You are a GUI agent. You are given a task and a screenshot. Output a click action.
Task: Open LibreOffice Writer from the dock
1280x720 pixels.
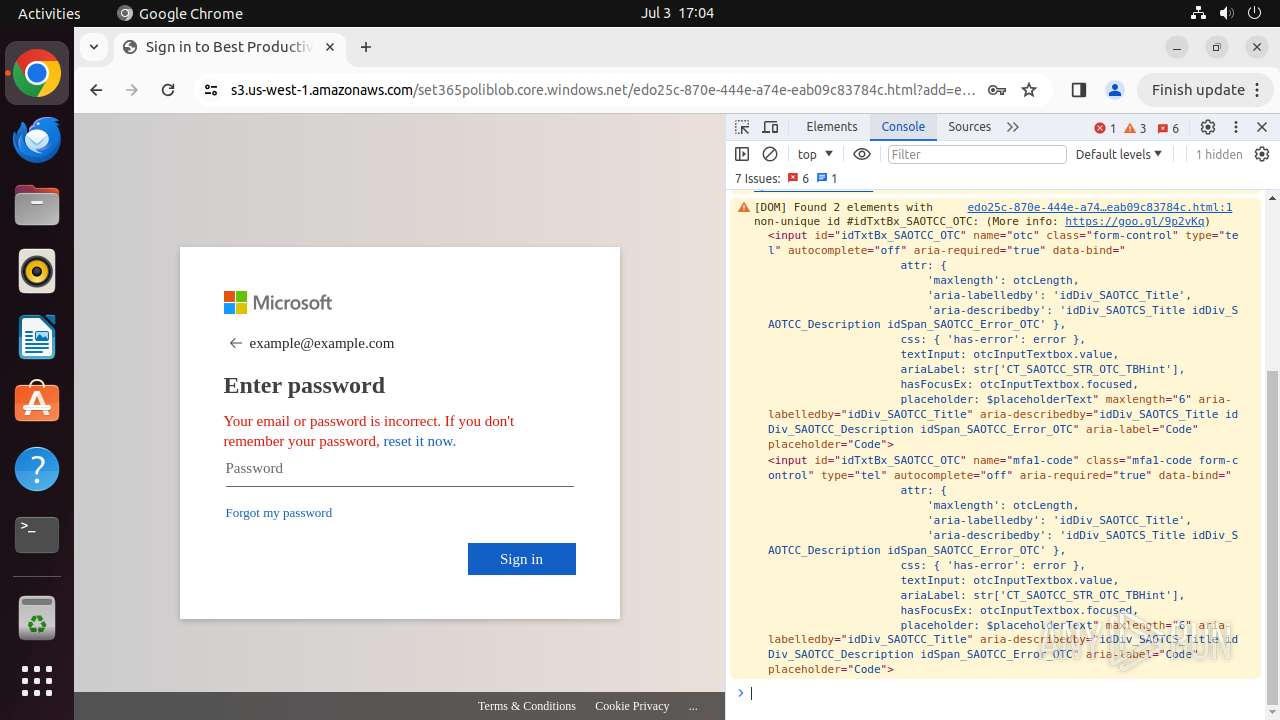click(x=37, y=338)
